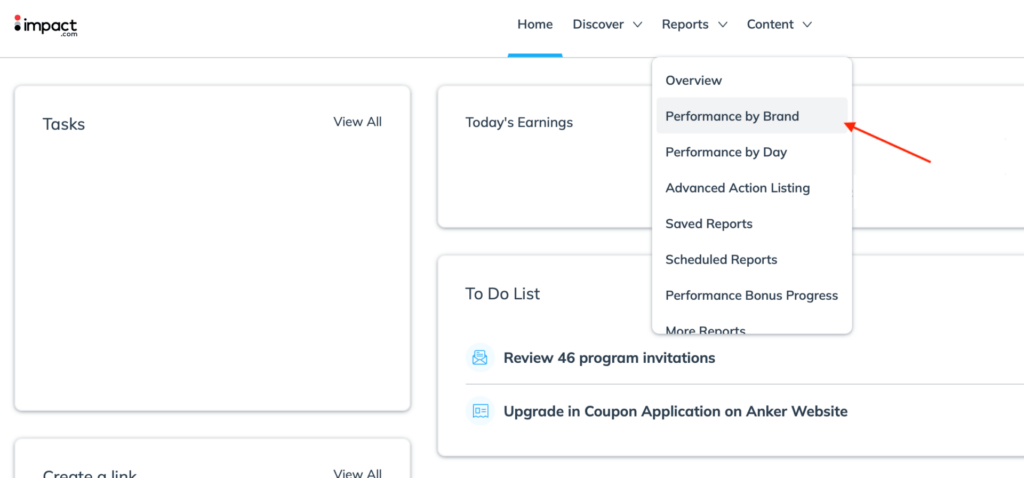Click View All in the Tasks card
Viewport: 1024px width, 478px height.
(x=357, y=122)
